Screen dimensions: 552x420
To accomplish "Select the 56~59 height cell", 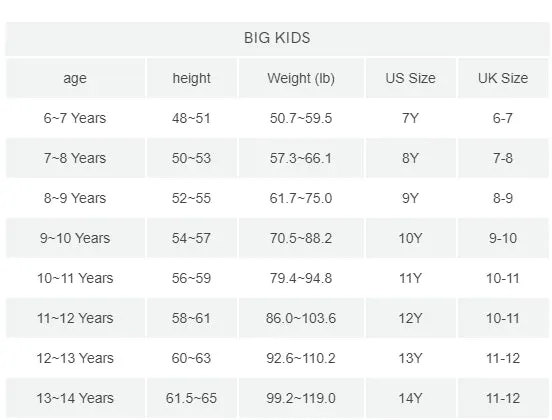I will [192, 278].
